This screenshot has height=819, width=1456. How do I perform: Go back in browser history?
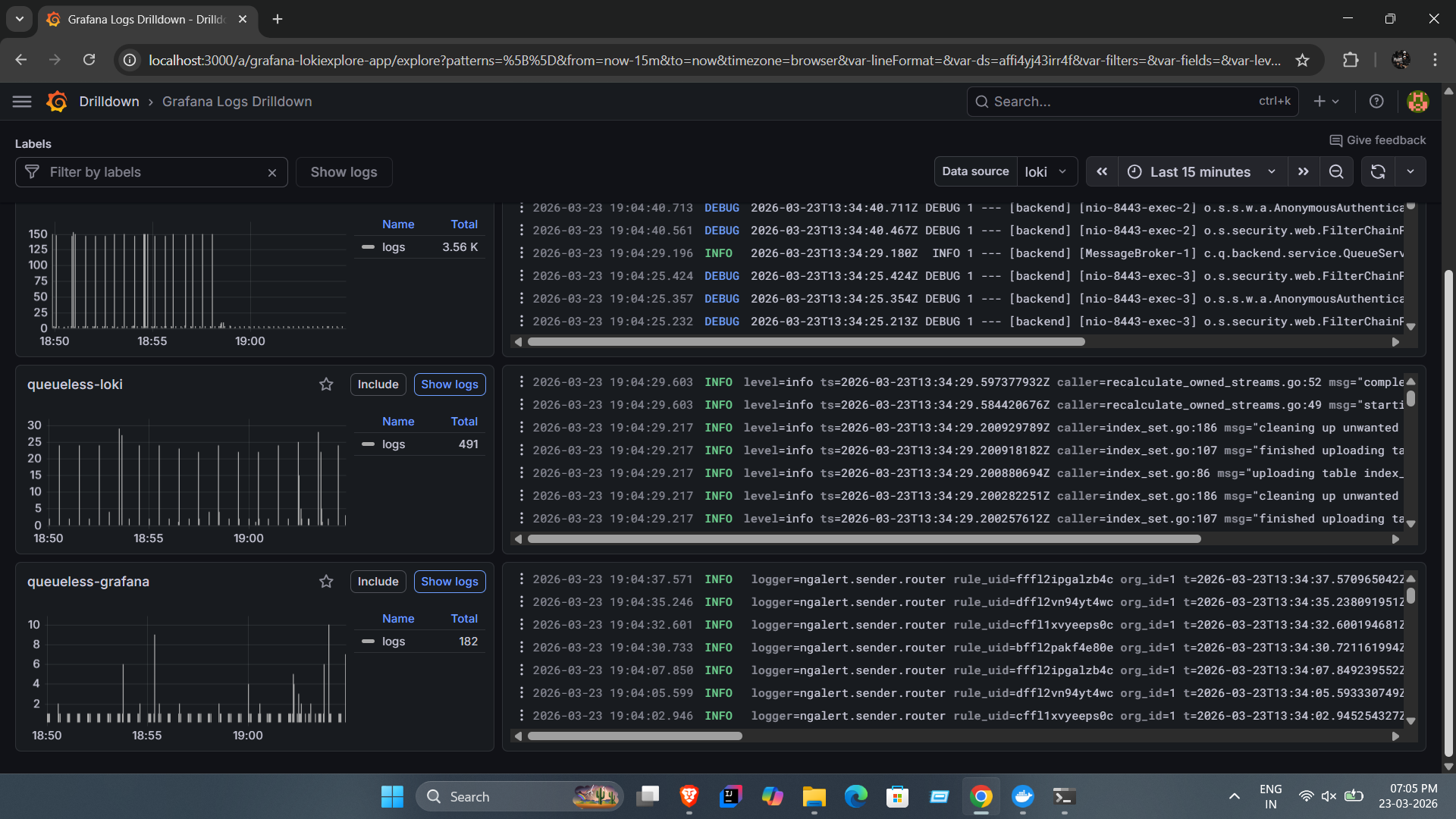tap(21, 60)
